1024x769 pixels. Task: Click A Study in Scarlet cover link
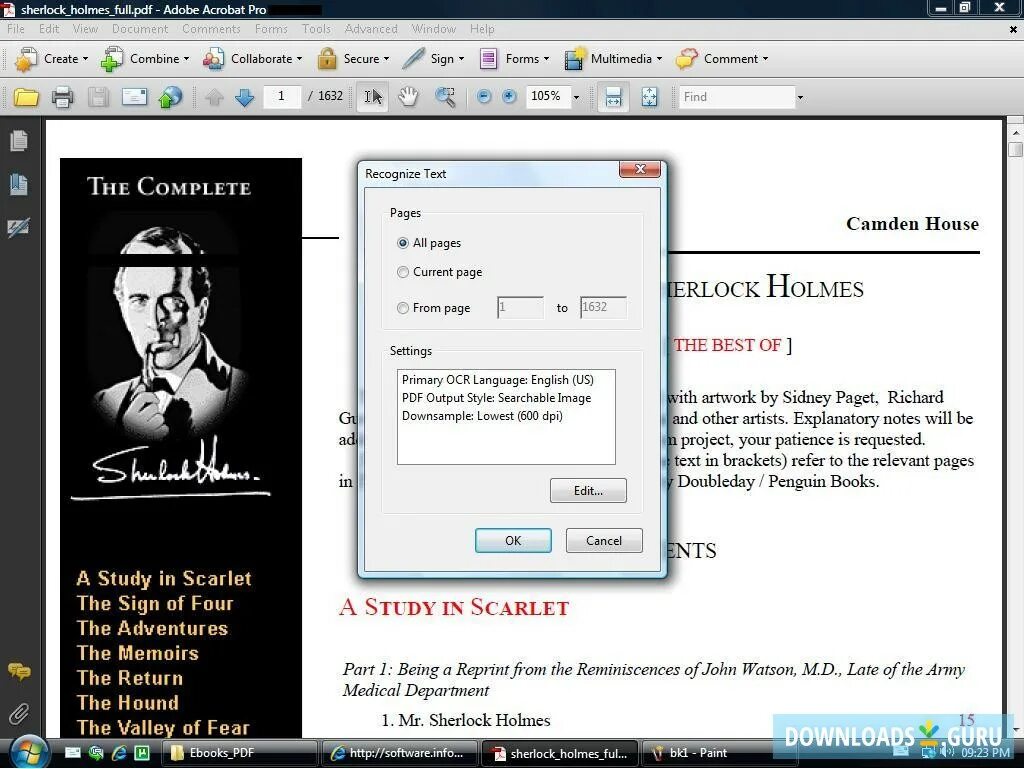pyautogui.click(x=164, y=578)
